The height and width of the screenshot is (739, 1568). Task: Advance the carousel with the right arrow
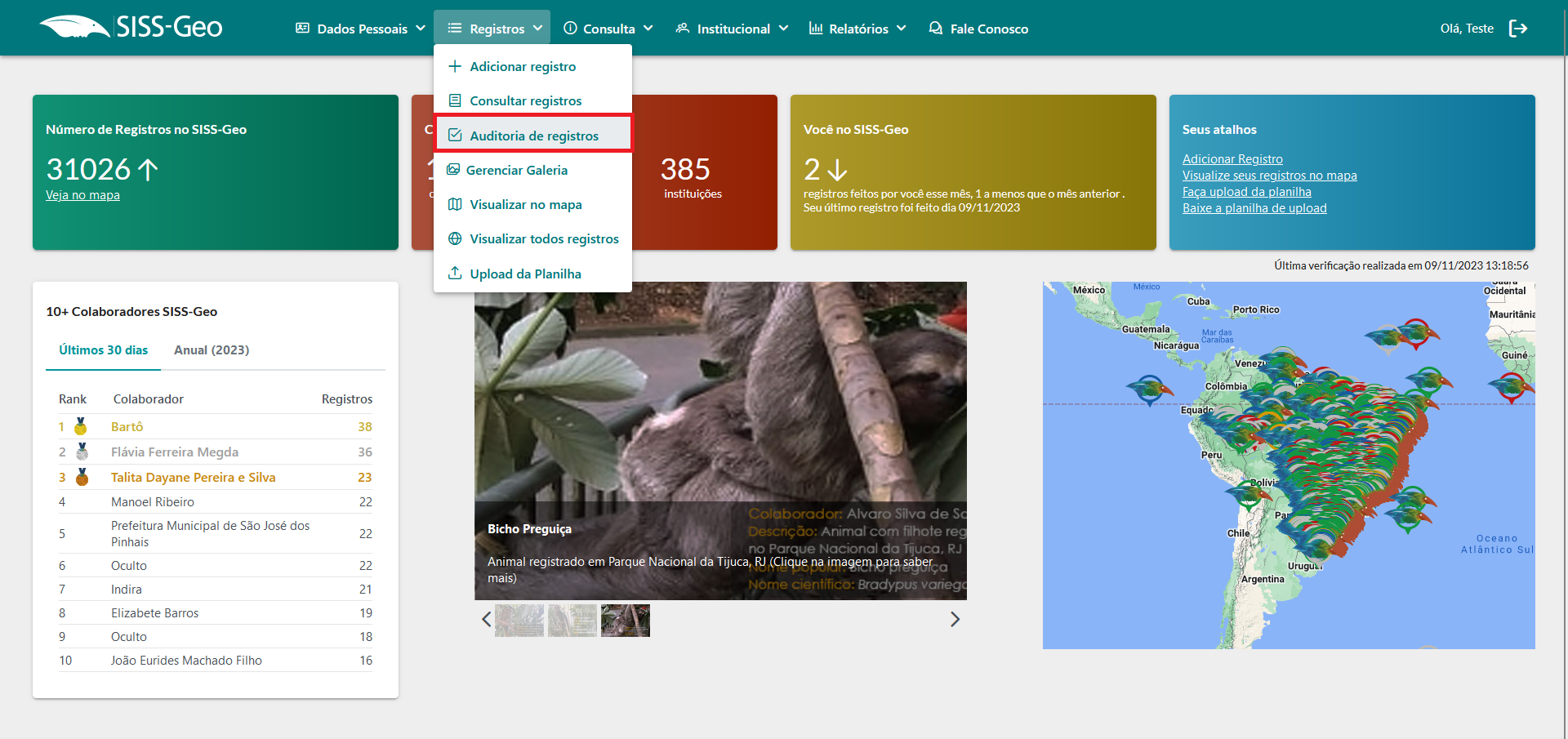(955, 620)
